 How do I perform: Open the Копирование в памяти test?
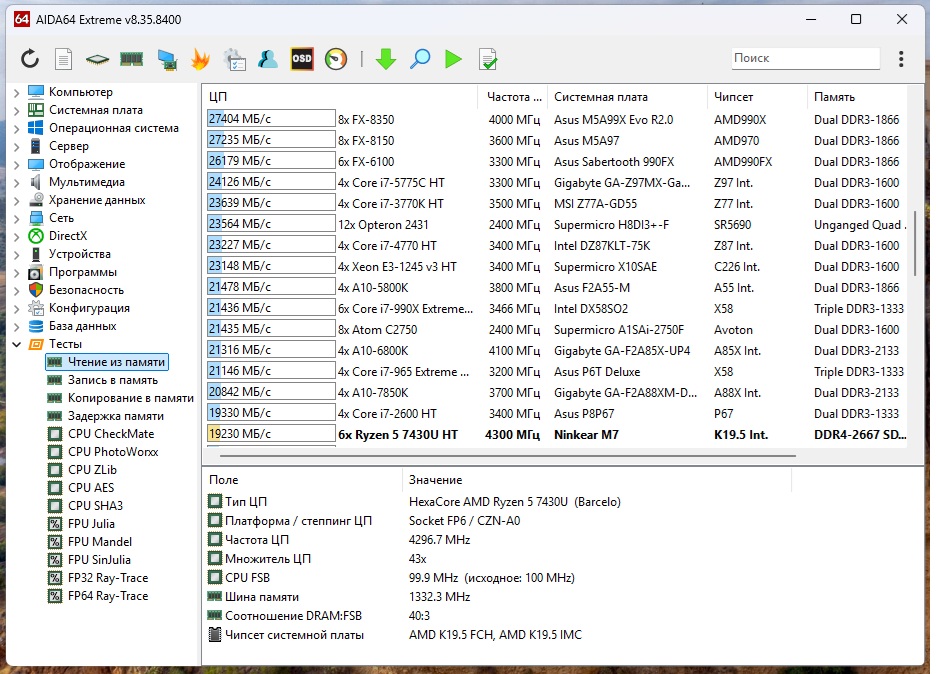tap(131, 398)
